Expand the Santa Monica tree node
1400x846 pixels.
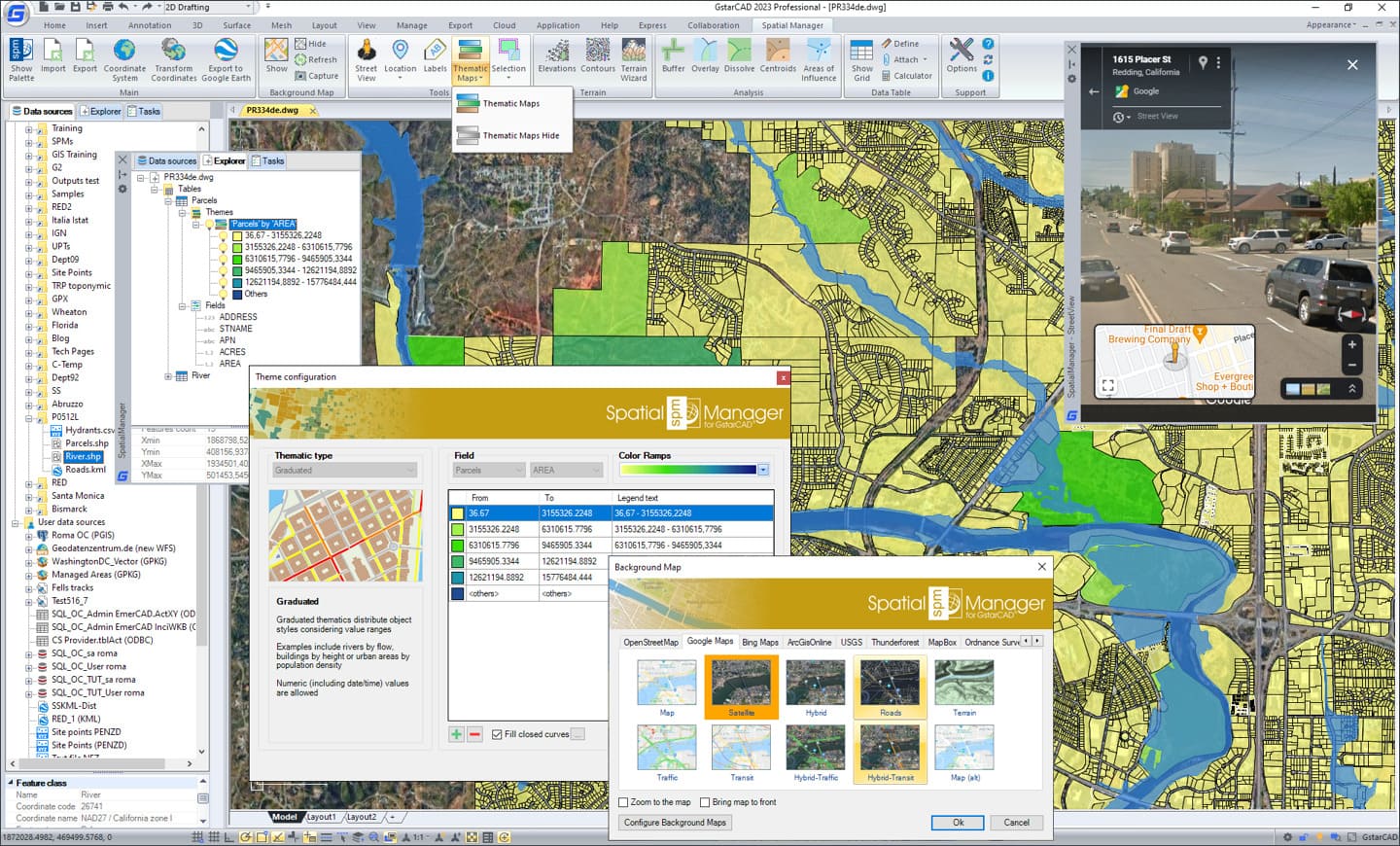pos(28,496)
